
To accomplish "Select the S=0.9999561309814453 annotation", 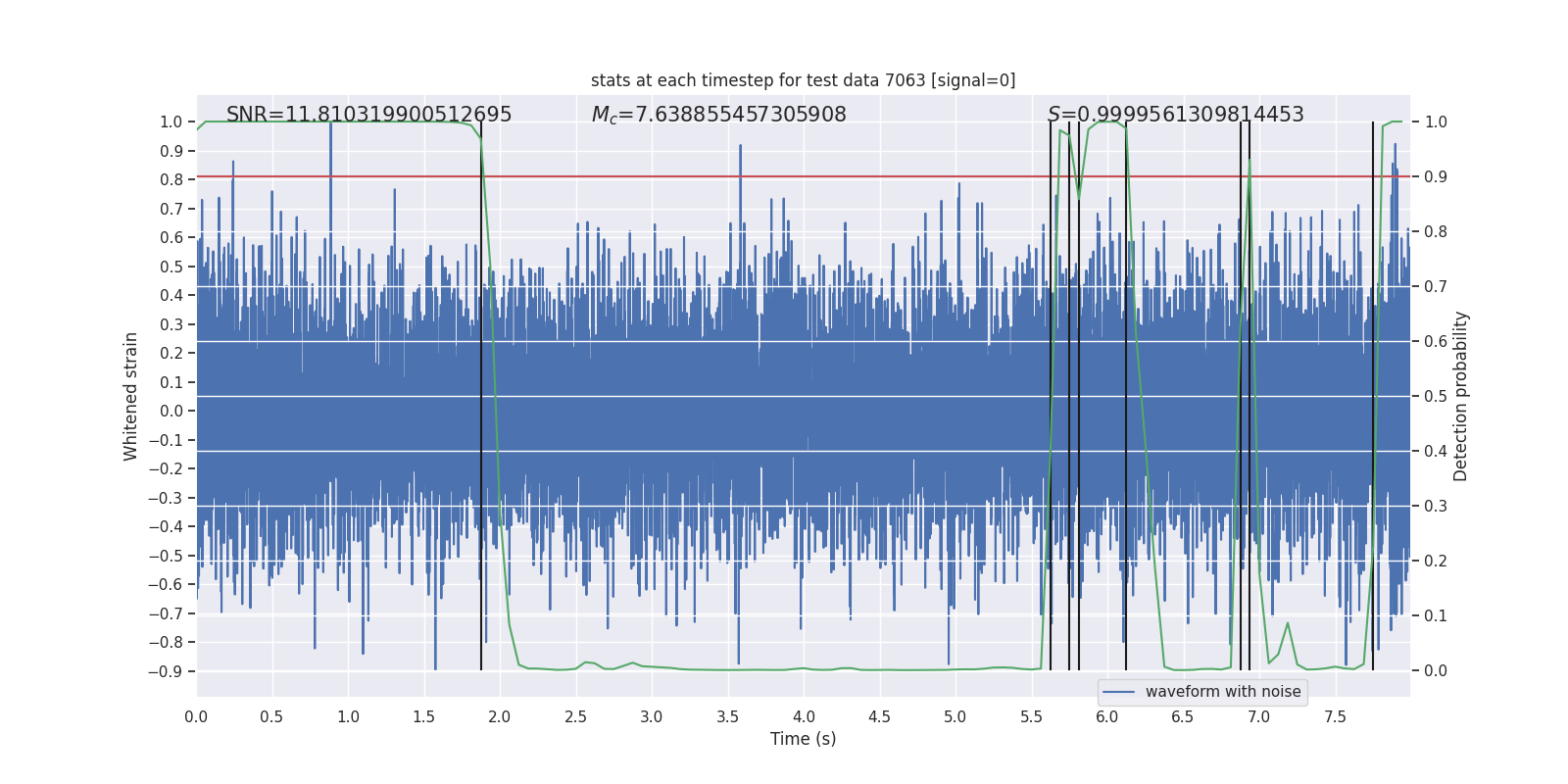I will click(1176, 115).
